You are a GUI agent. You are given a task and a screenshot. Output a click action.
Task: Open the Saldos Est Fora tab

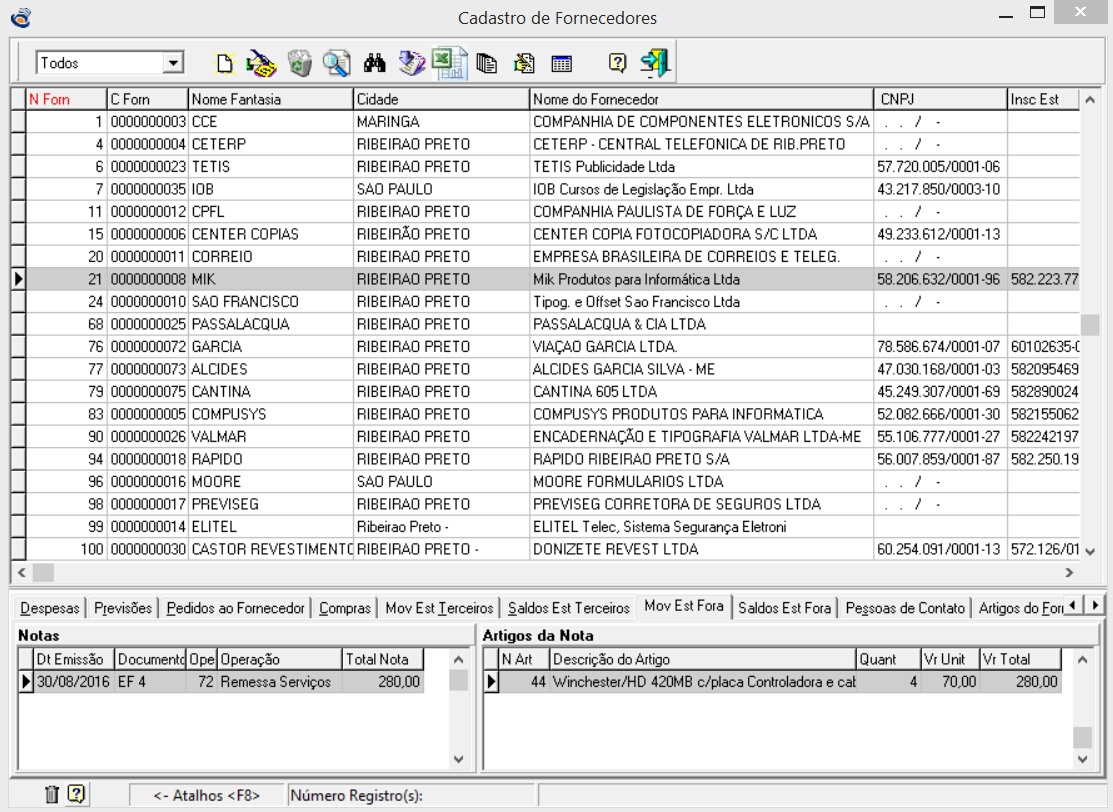coord(784,608)
